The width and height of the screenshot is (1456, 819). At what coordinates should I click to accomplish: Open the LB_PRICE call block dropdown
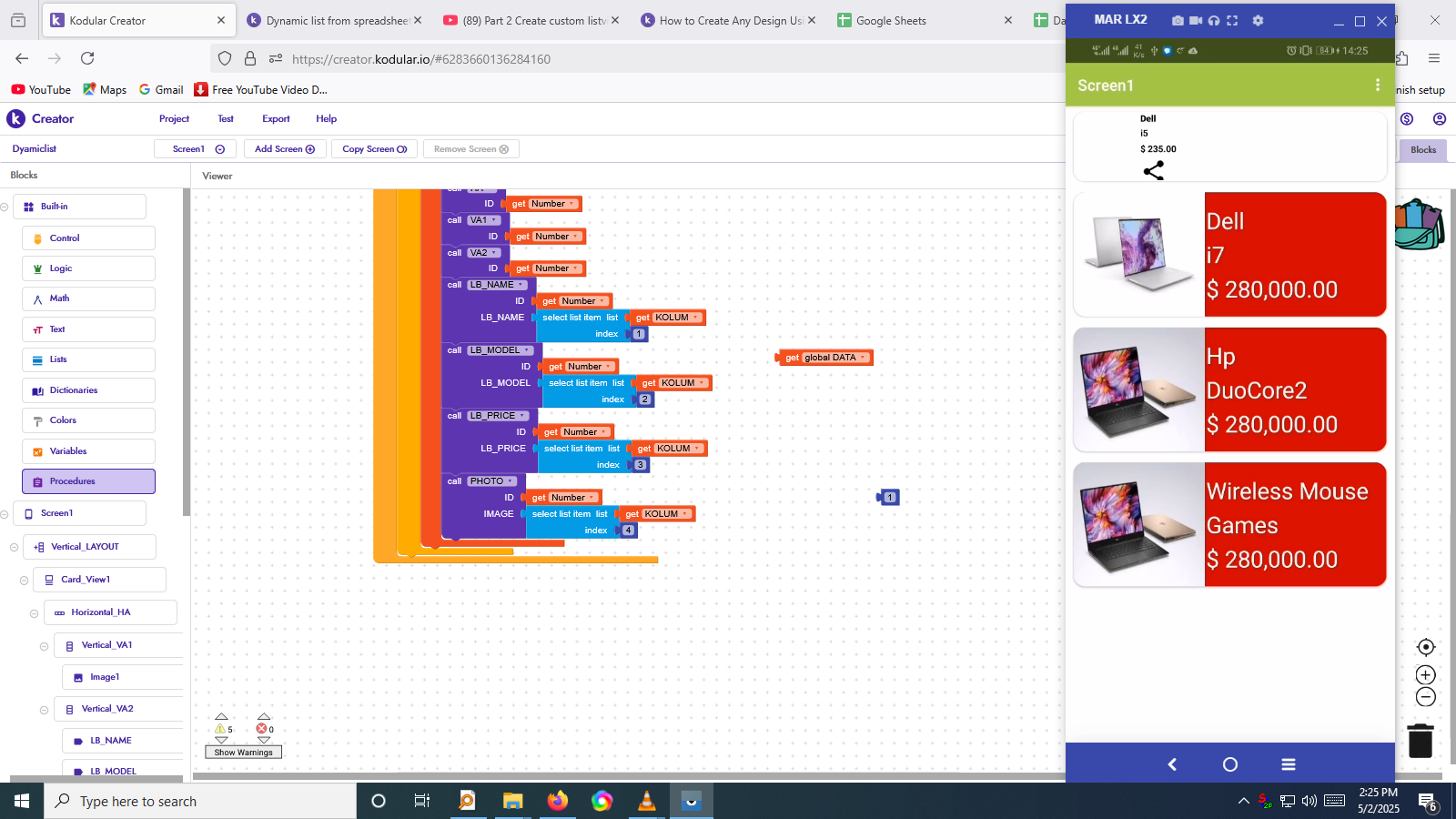point(523,416)
